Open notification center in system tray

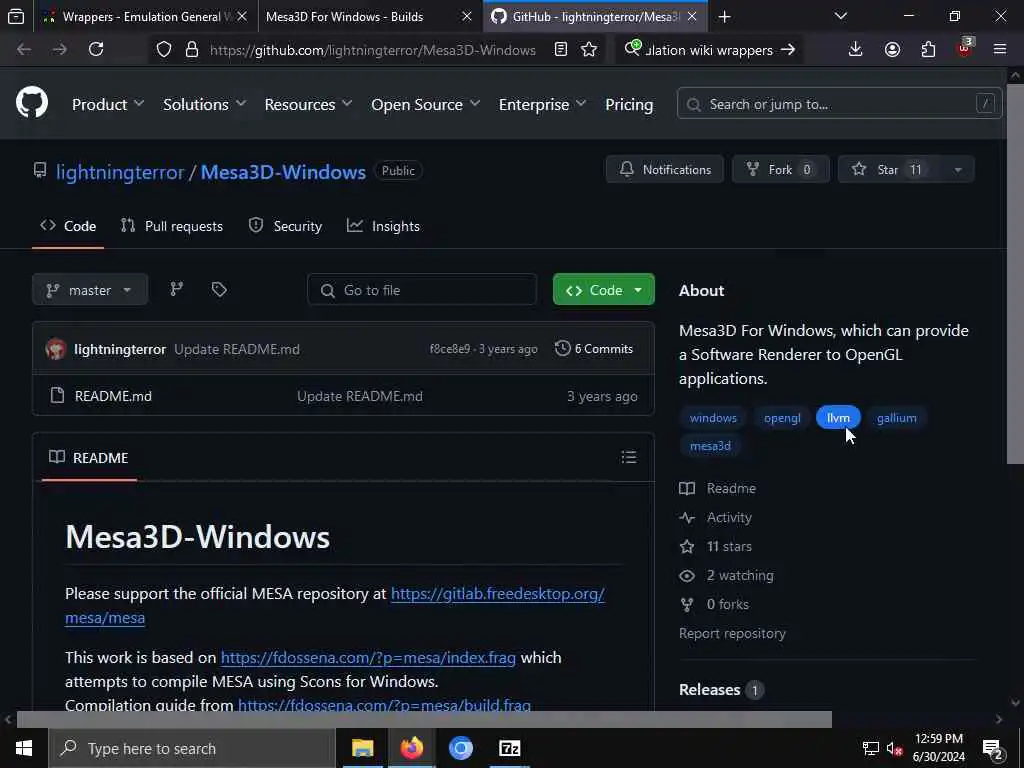[993, 749]
